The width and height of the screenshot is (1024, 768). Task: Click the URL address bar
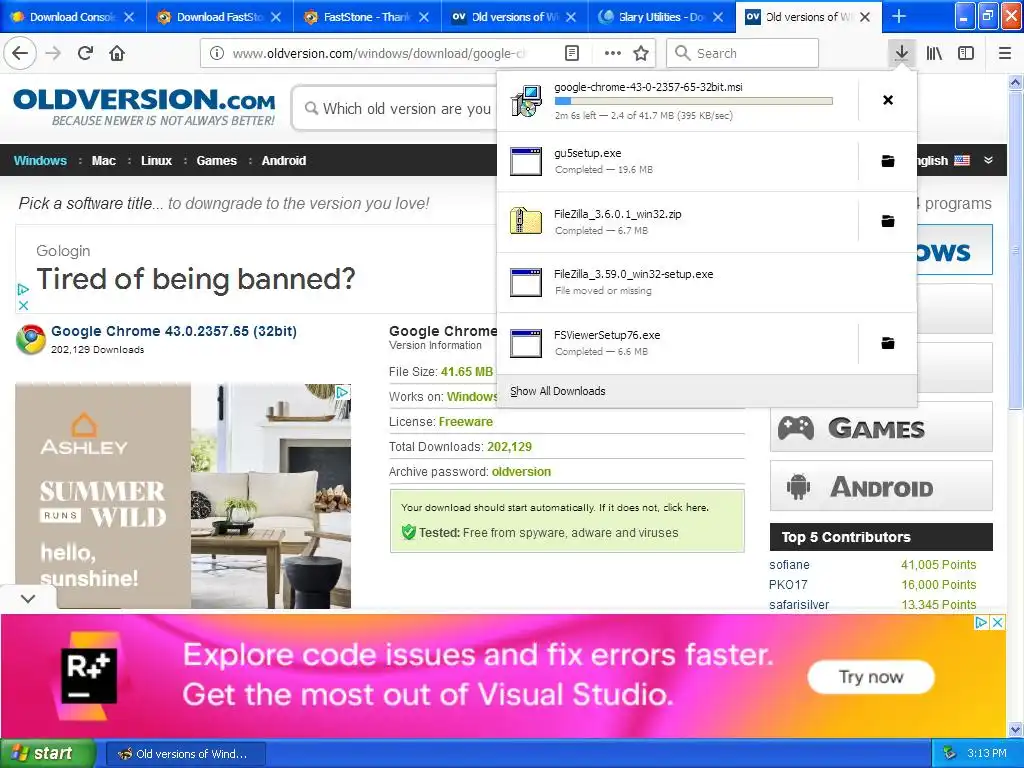click(379, 53)
